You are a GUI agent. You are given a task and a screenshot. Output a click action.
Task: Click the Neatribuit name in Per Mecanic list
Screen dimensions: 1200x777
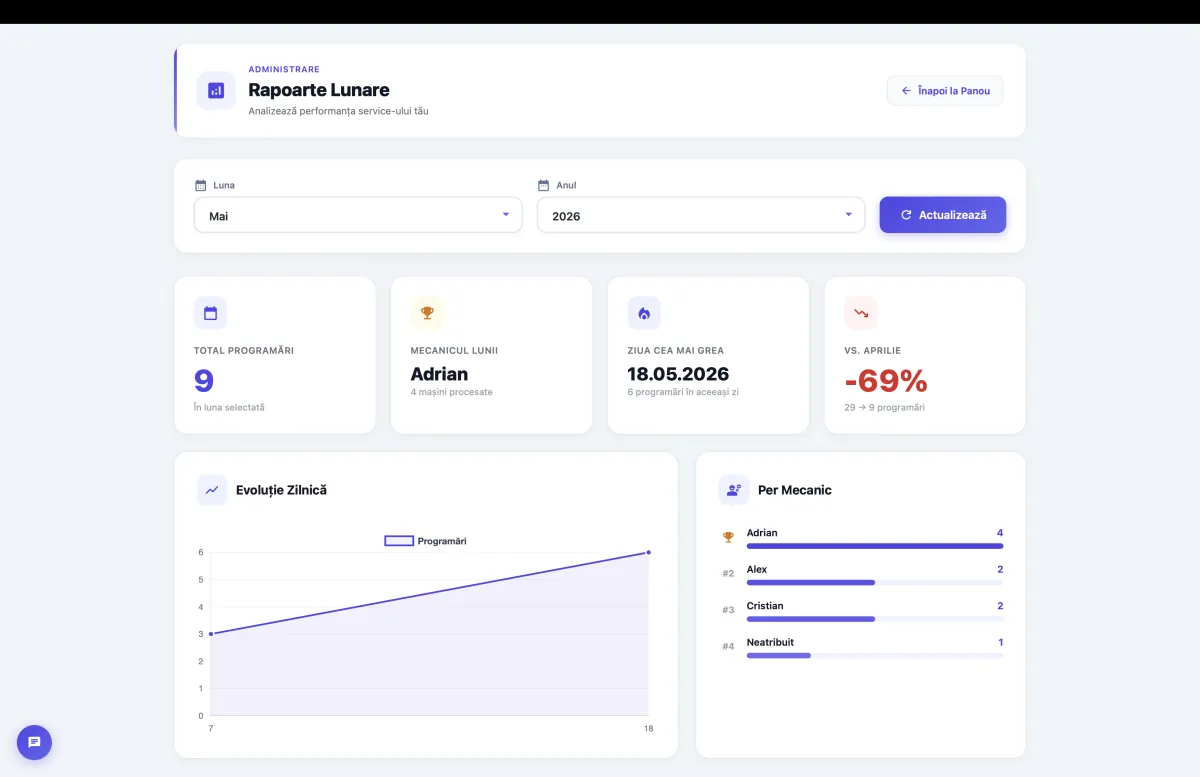pyautogui.click(x=770, y=642)
